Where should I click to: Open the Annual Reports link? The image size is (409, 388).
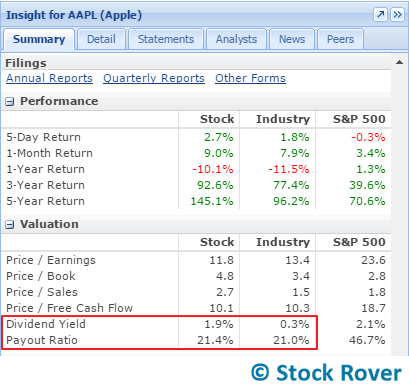click(49, 78)
